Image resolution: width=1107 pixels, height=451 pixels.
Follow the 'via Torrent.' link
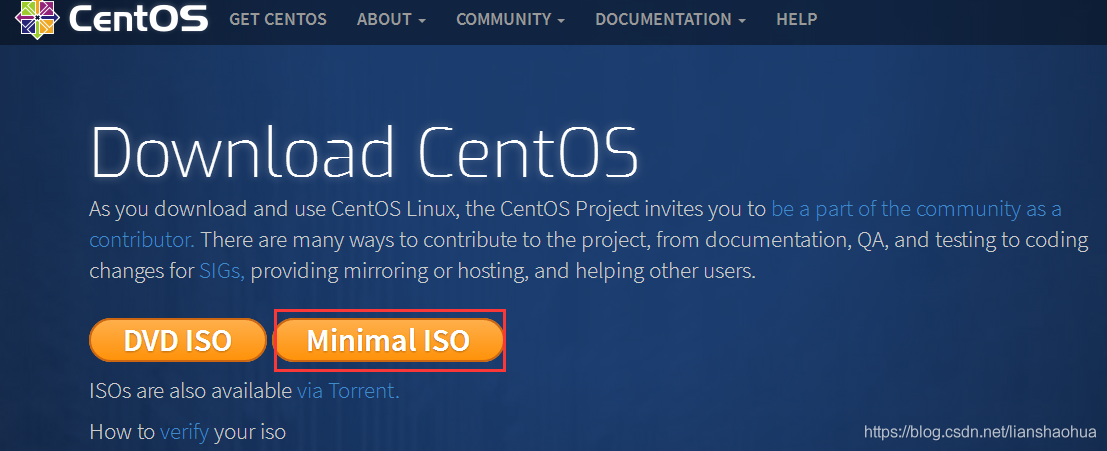click(348, 391)
